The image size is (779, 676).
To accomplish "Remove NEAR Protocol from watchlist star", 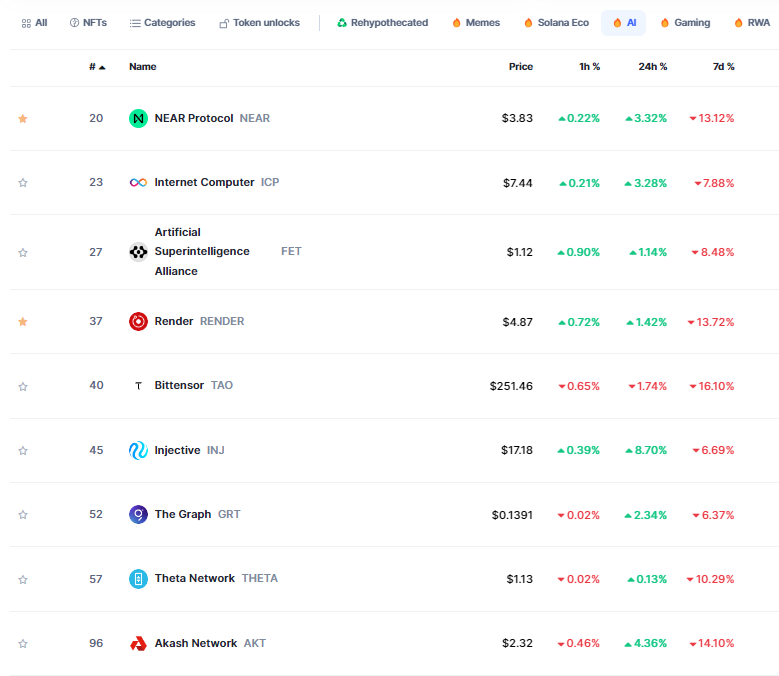I will (22, 118).
